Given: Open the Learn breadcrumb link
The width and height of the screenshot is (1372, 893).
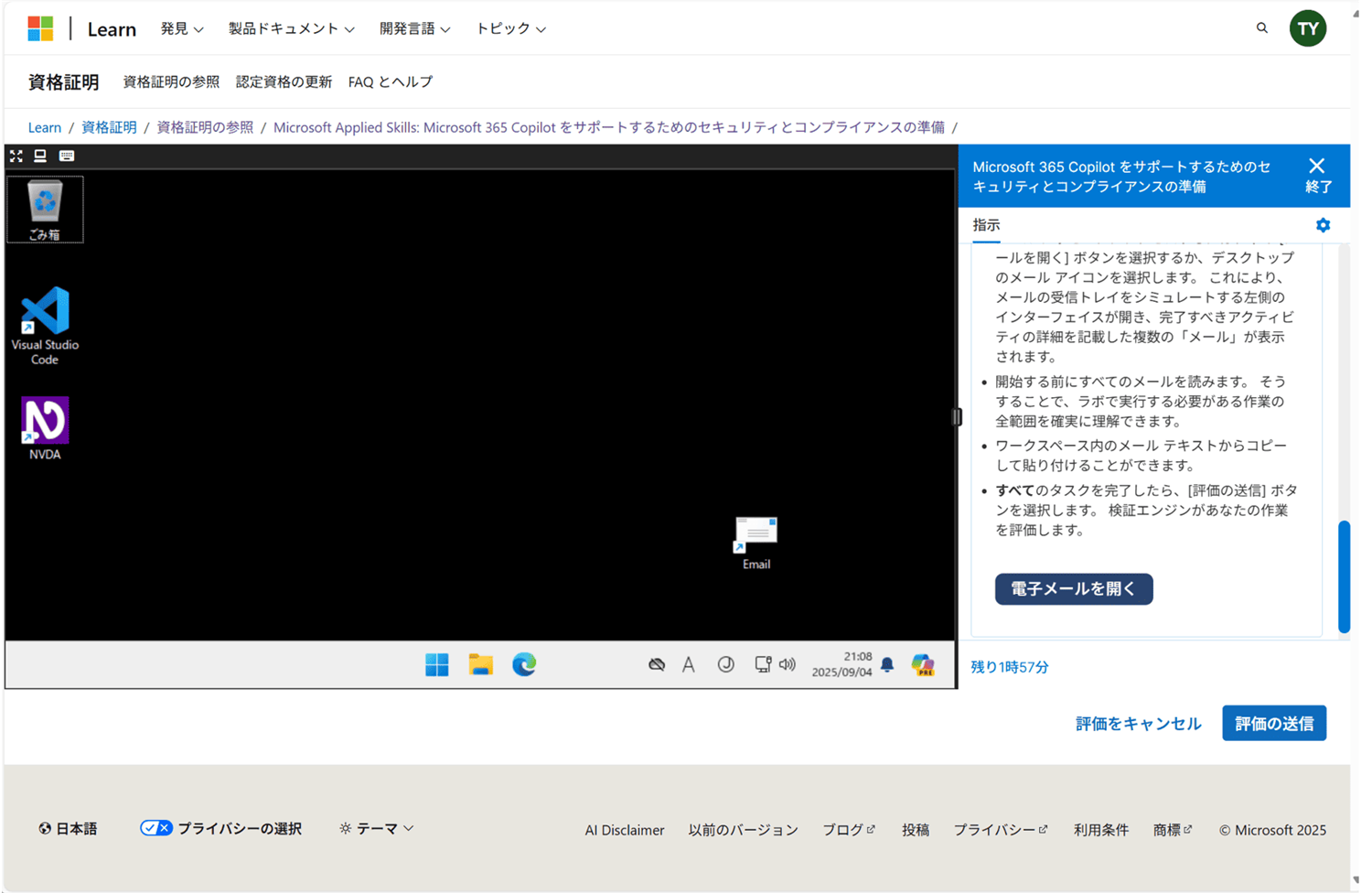Looking at the screenshot, I should (x=45, y=127).
